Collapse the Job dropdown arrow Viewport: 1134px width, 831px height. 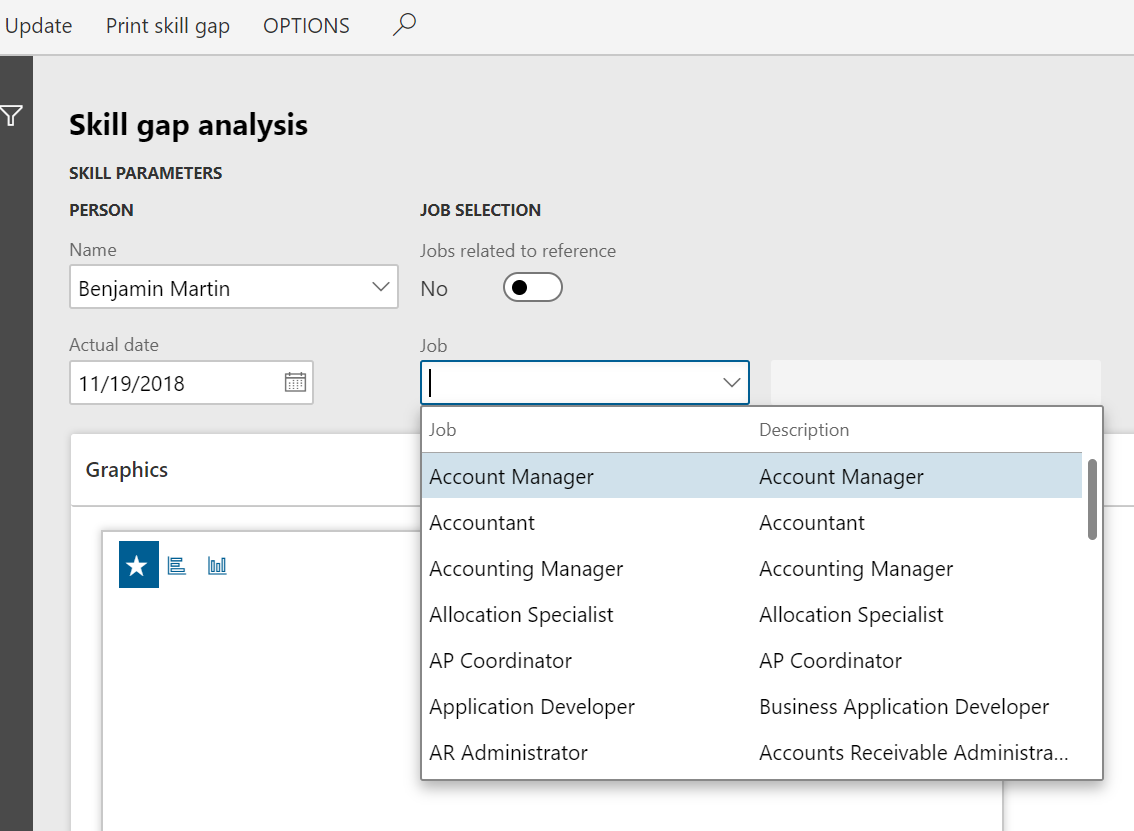731,382
